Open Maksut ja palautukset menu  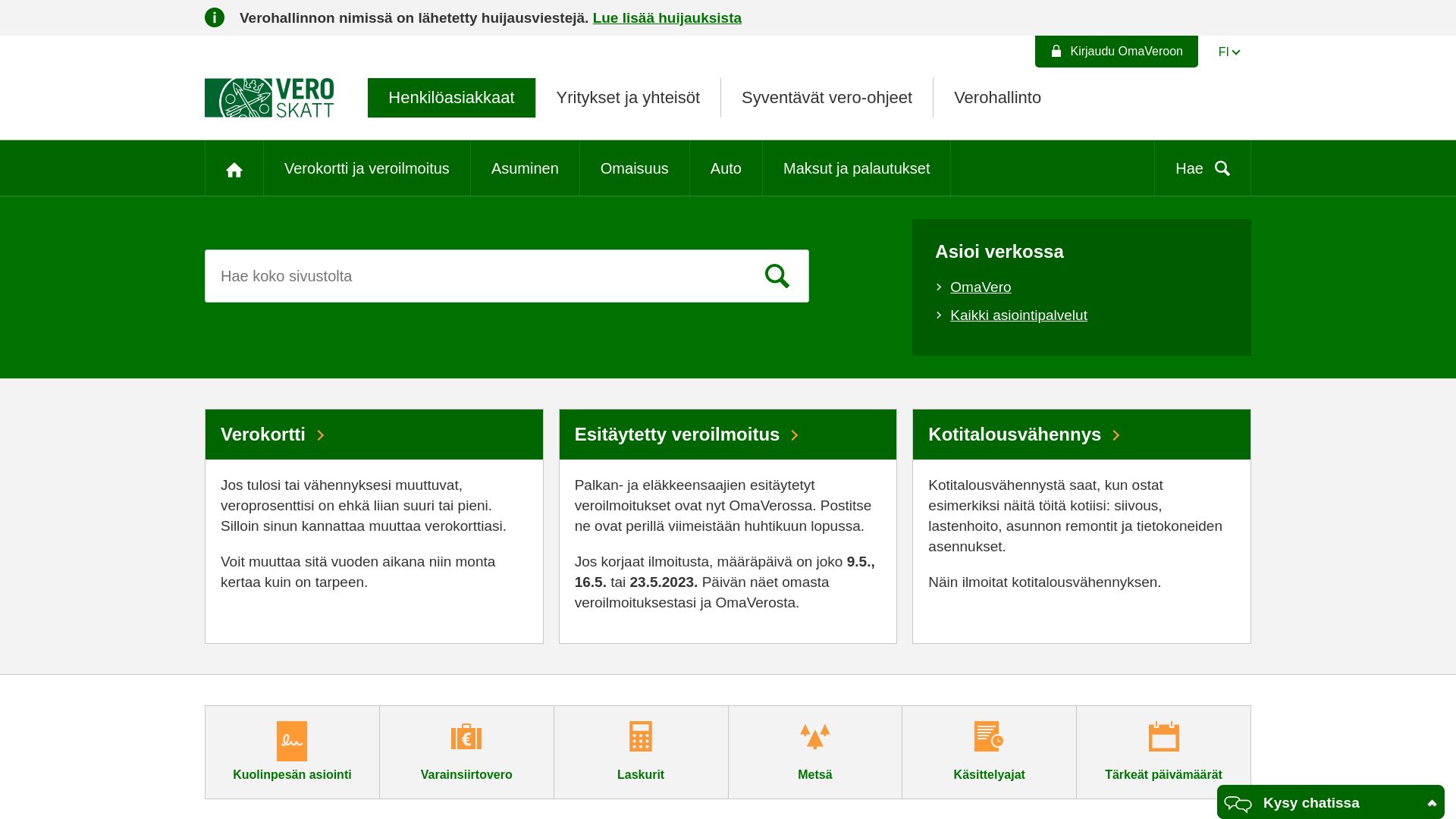[856, 168]
